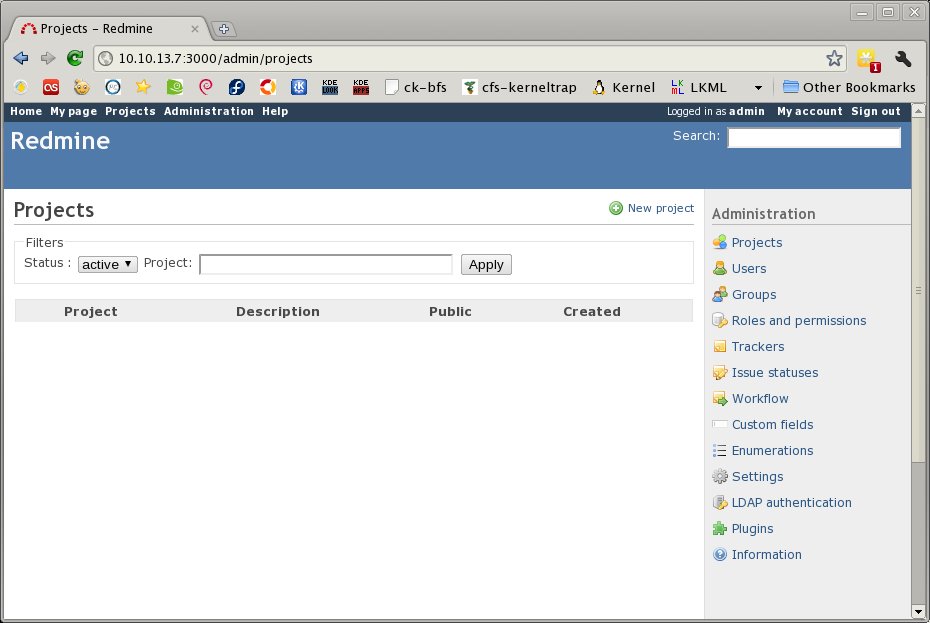Open the Debian swirl bookmark
Viewport: 930px width, 623px height.
[x=206, y=87]
